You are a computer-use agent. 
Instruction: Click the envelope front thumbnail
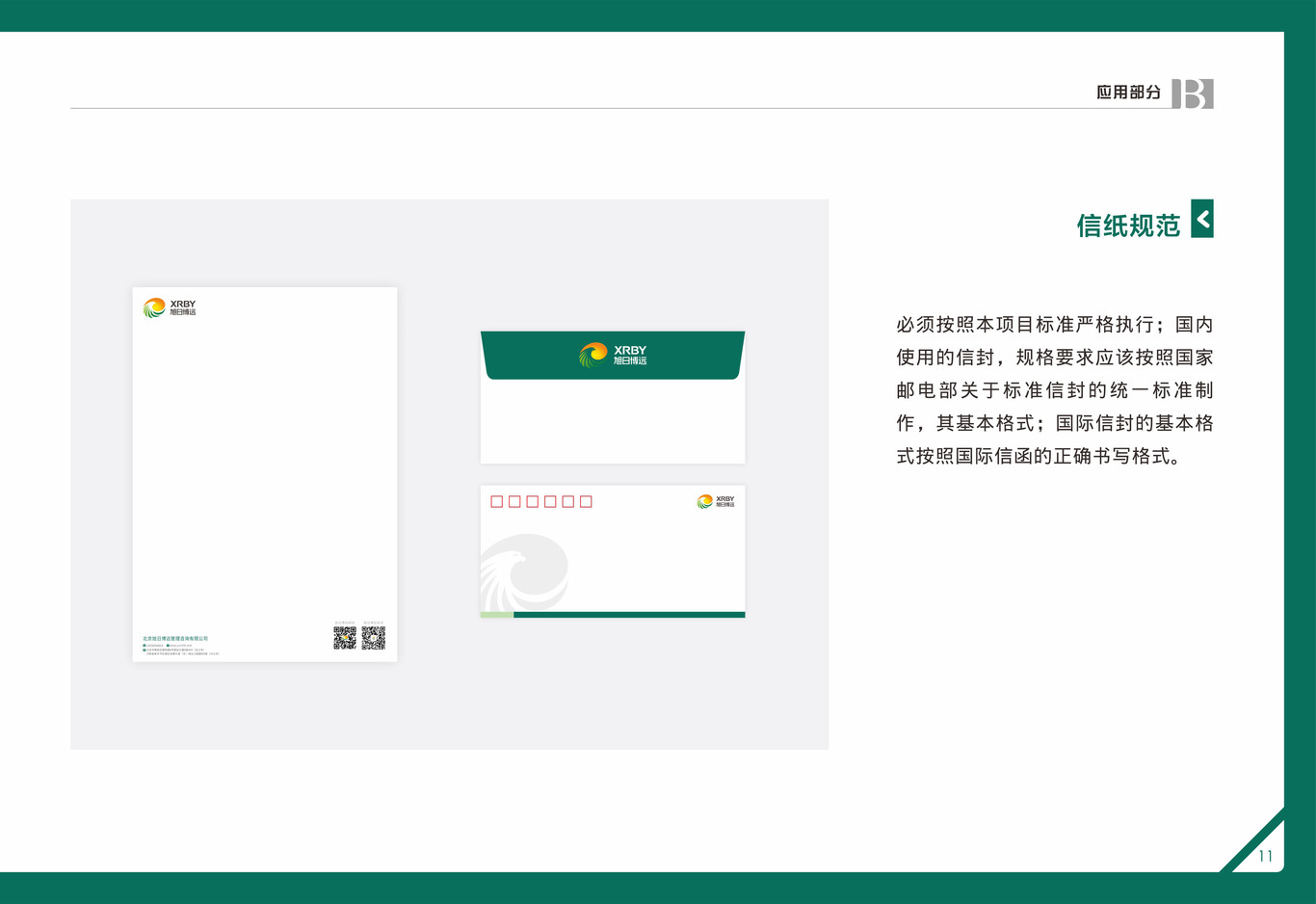pyautogui.click(x=613, y=551)
